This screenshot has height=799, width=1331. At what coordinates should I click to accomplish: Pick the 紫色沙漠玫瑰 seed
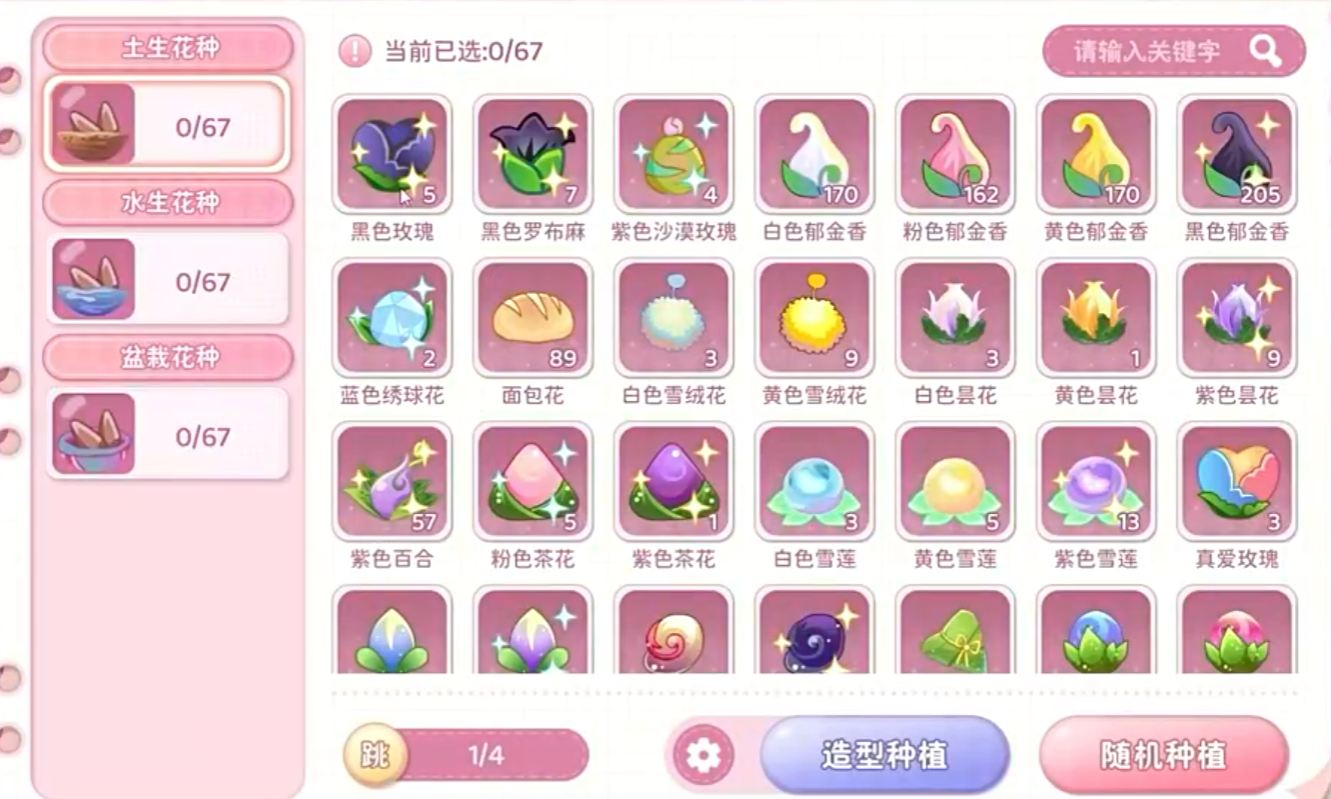(x=674, y=153)
